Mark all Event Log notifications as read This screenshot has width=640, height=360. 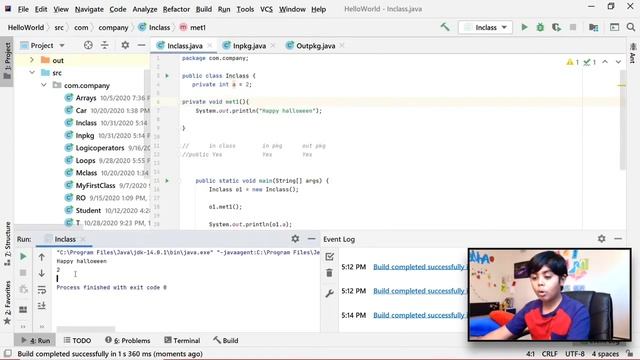coord(329,256)
